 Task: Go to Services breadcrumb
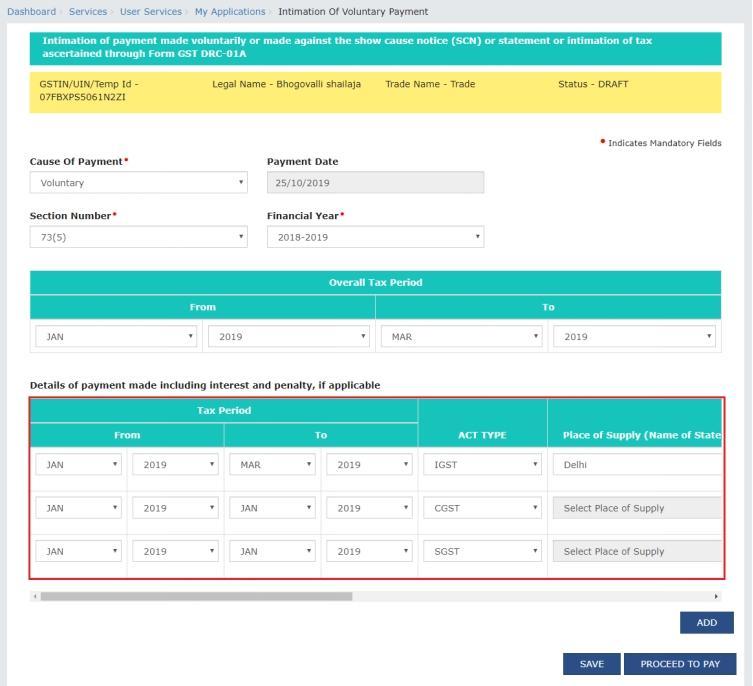click(88, 12)
